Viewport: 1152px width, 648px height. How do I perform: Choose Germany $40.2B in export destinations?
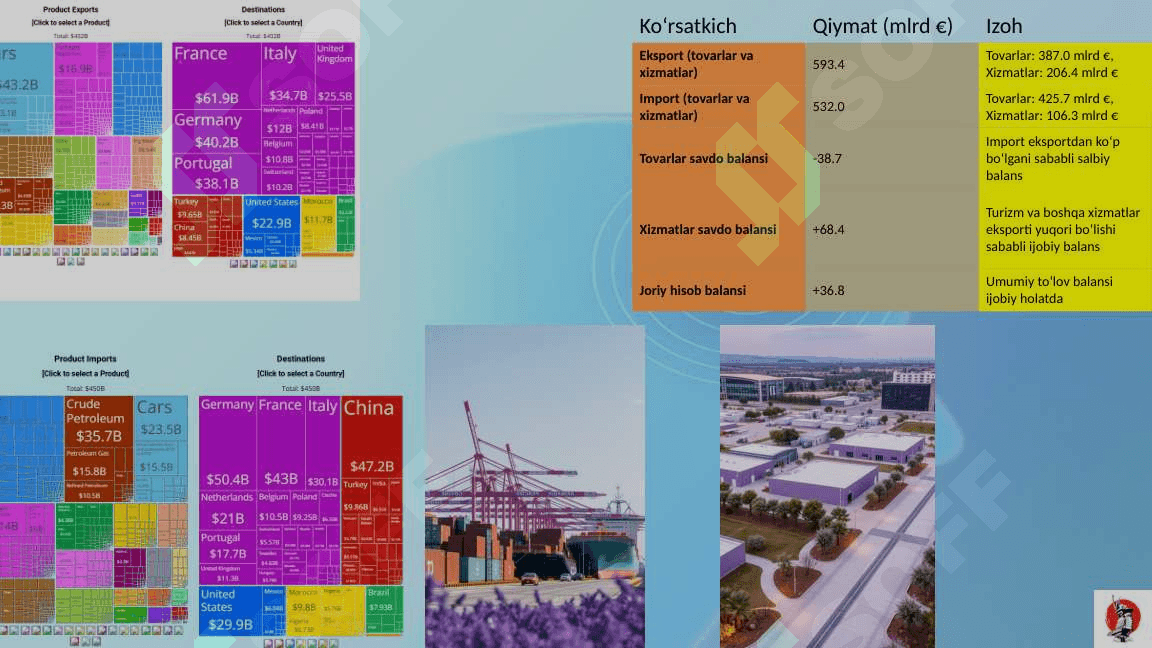pos(217,131)
